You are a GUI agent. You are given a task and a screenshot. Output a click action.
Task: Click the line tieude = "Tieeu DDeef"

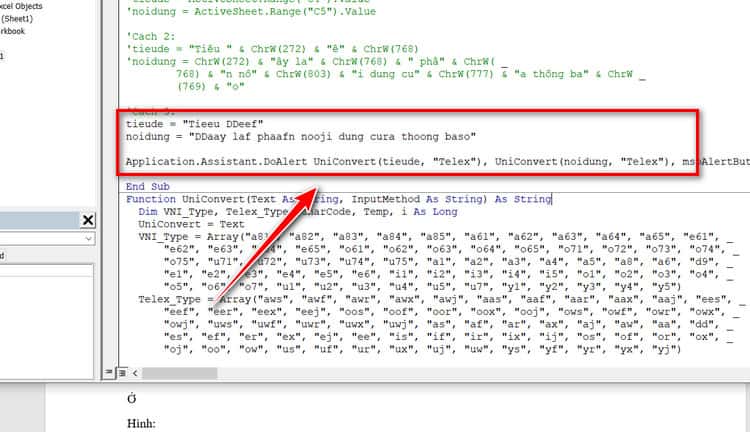194,124
